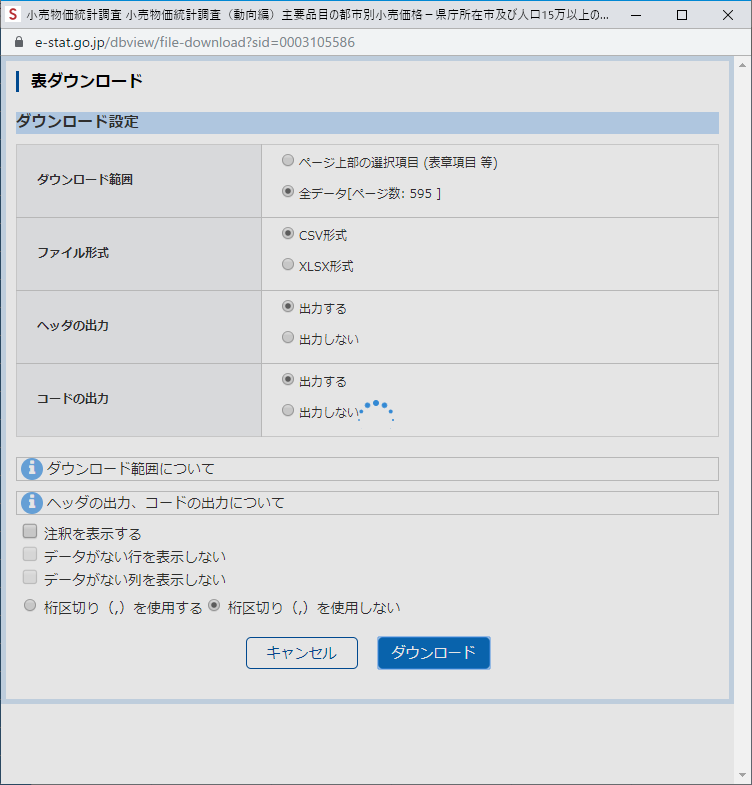
Task: Click the info icon beside ヘッダの出力、コードの出力について
Action: click(32, 502)
